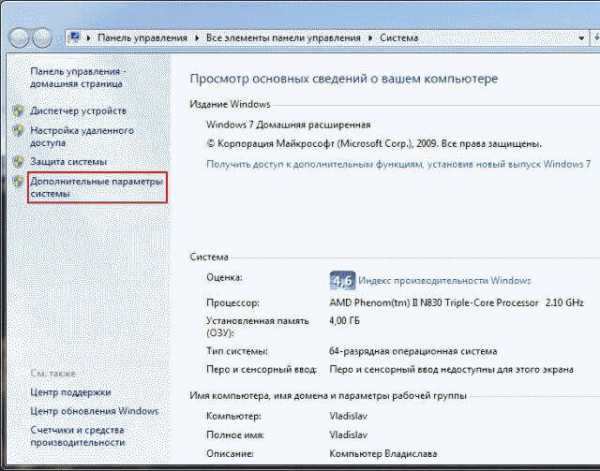The height and width of the screenshot is (471, 600).
Task: Open Панель управления - домашняя страница link
Action: coord(77,79)
